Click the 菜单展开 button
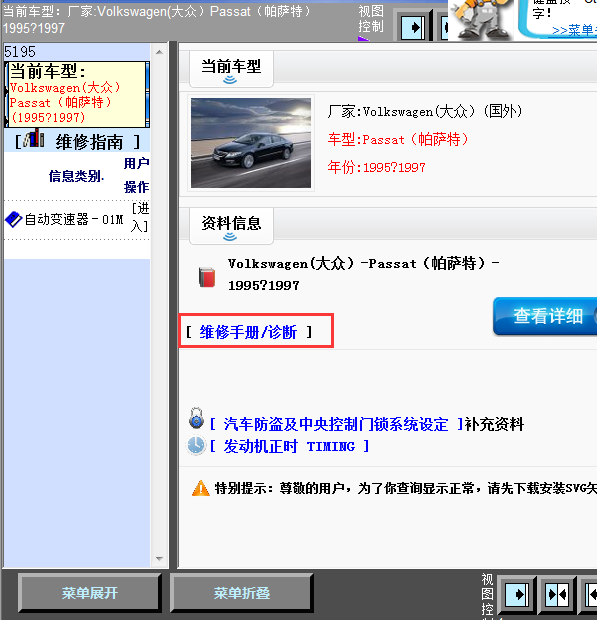The height and width of the screenshot is (620, 597). coord(90,593)
